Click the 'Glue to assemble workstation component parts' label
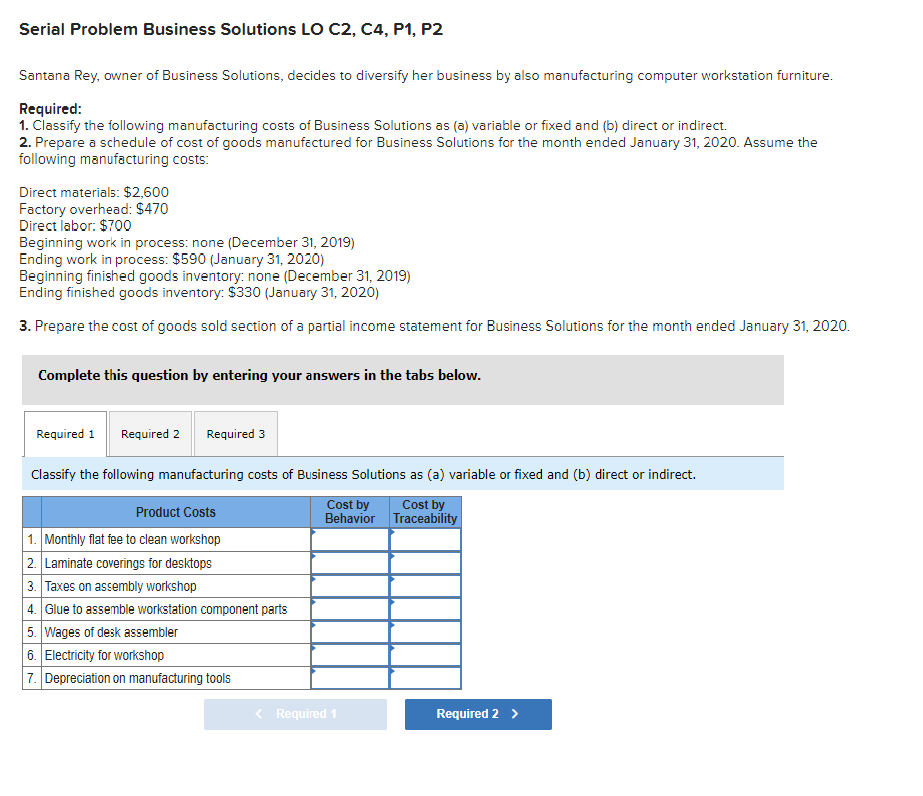Image resolution: width=923 pixels, height=796 pixels. click(x=166, y=609)
